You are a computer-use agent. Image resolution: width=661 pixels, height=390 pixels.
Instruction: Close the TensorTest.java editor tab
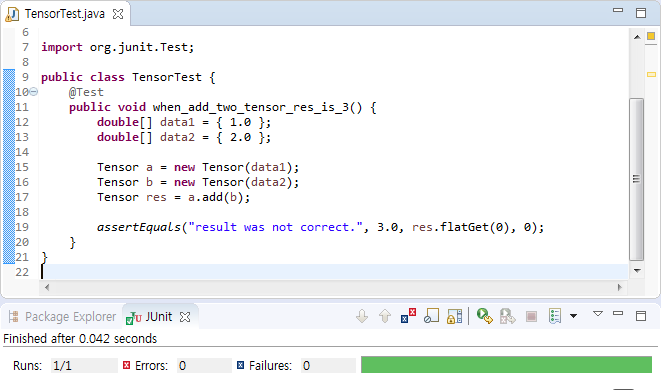[x=118, y=14]
